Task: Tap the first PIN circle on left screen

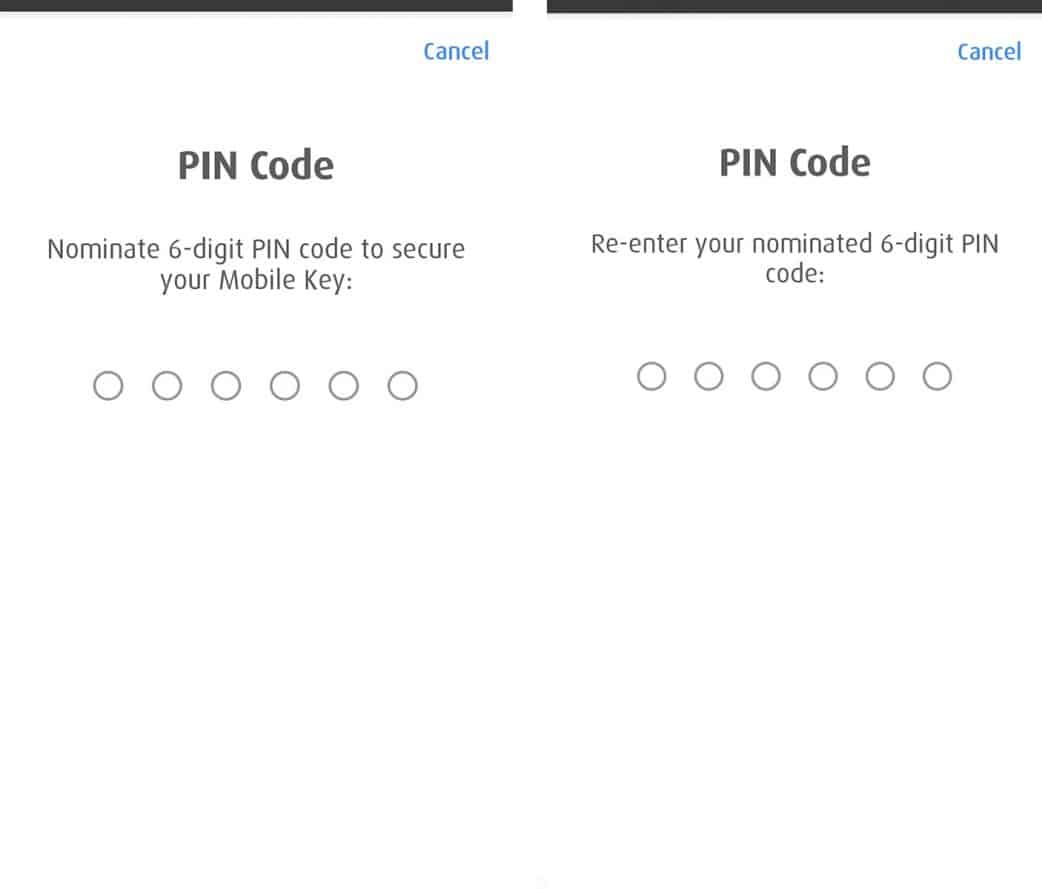Action: [x=108, y=385]
